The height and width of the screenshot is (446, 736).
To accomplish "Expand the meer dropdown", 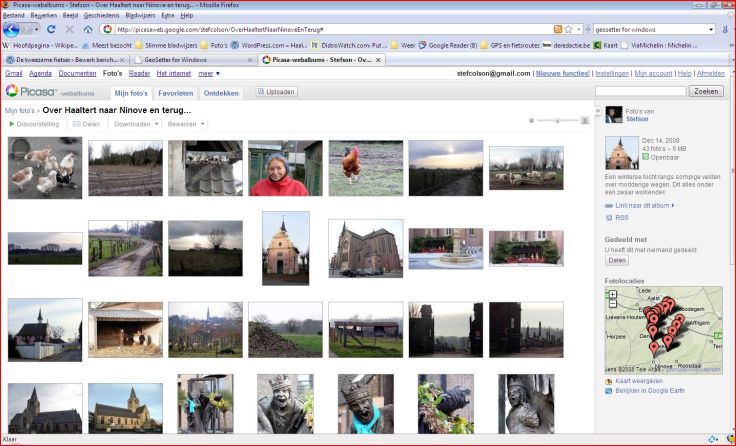I will click(x=209, y=74).
